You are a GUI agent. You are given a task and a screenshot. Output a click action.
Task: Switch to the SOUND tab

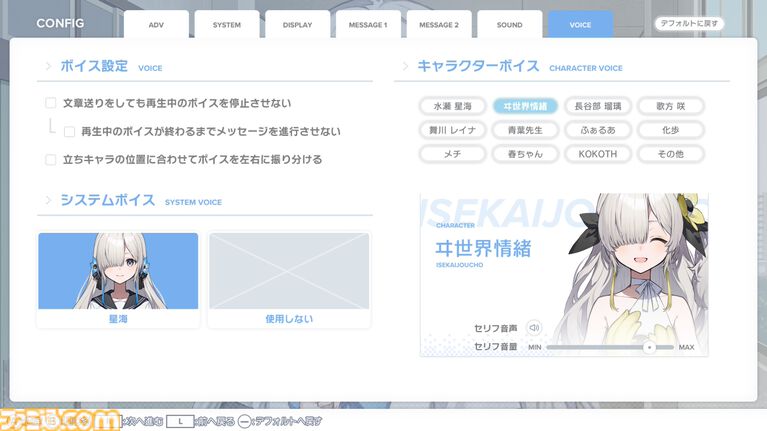[x=509, y=25]
